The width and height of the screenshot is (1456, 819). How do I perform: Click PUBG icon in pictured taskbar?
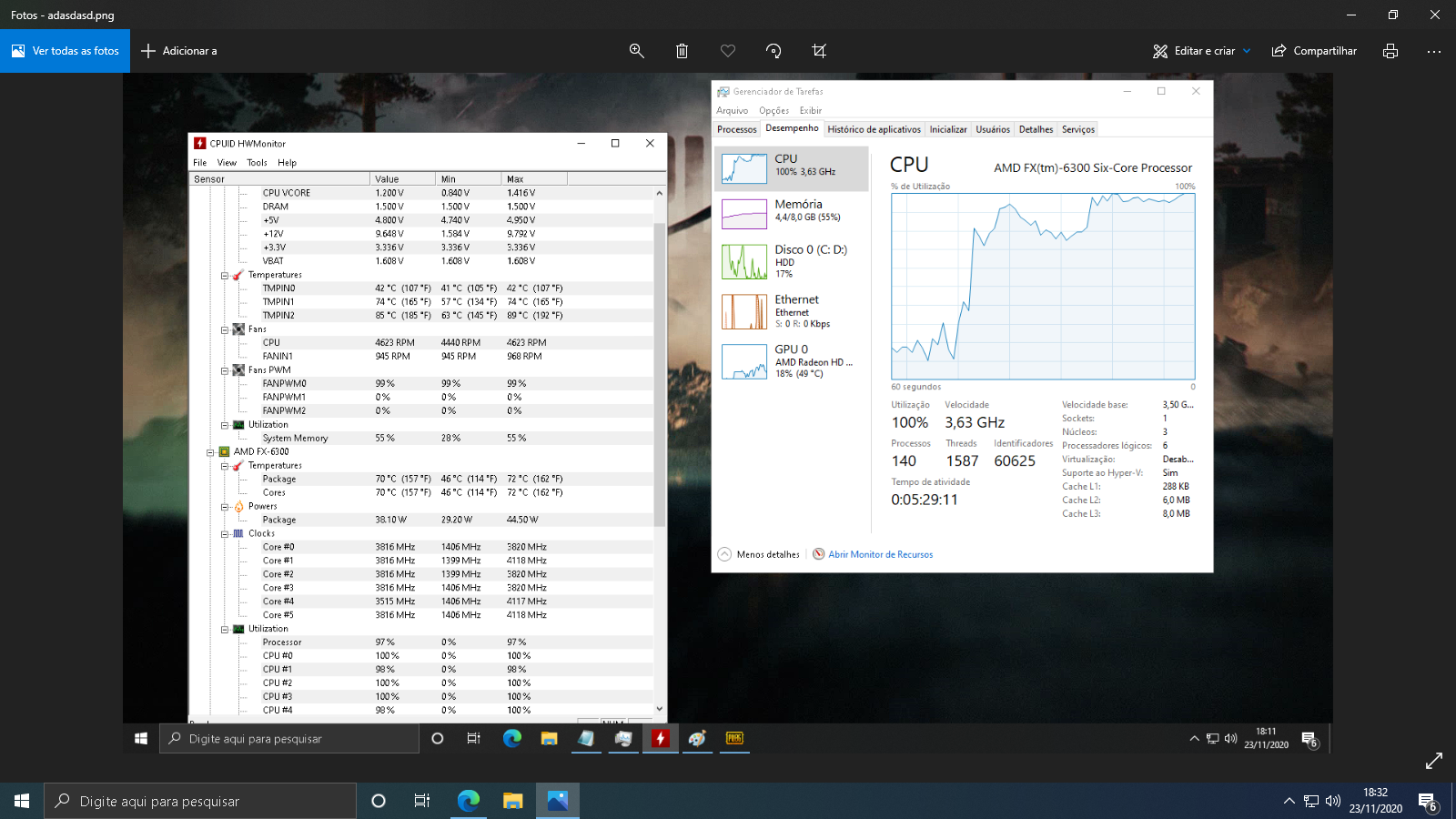pos(734,738)
